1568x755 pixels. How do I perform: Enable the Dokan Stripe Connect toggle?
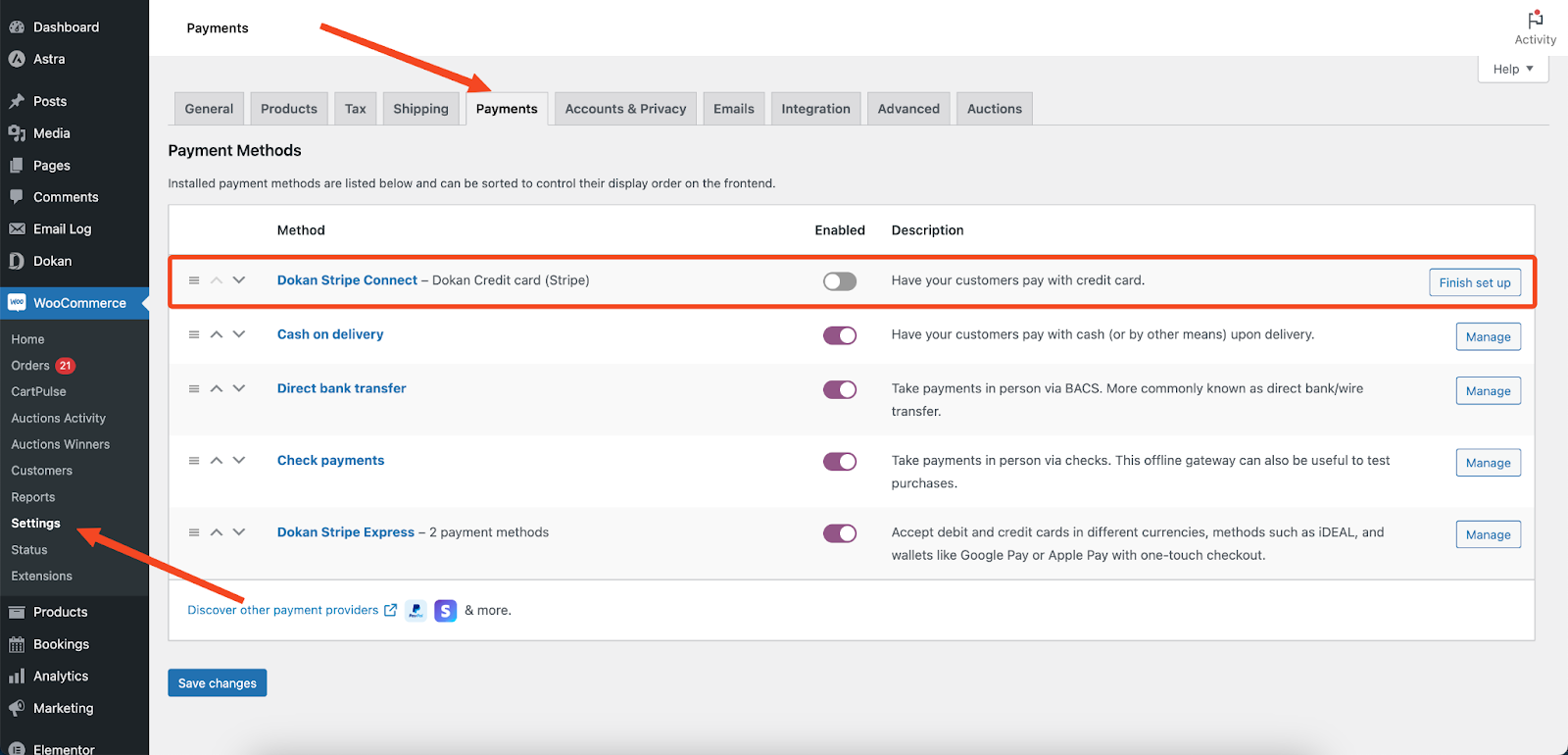pyautogui.click(x=840, y=281)
